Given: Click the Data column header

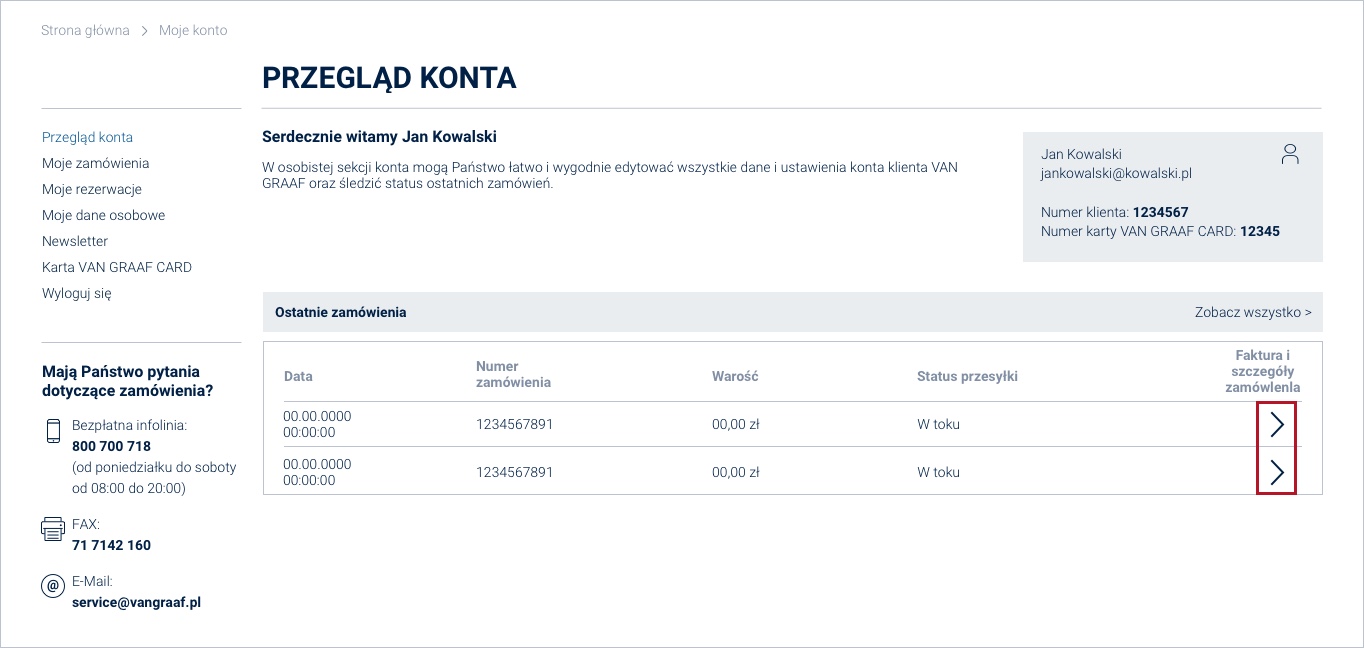Looking at the screenshot, I should point(298,376).
